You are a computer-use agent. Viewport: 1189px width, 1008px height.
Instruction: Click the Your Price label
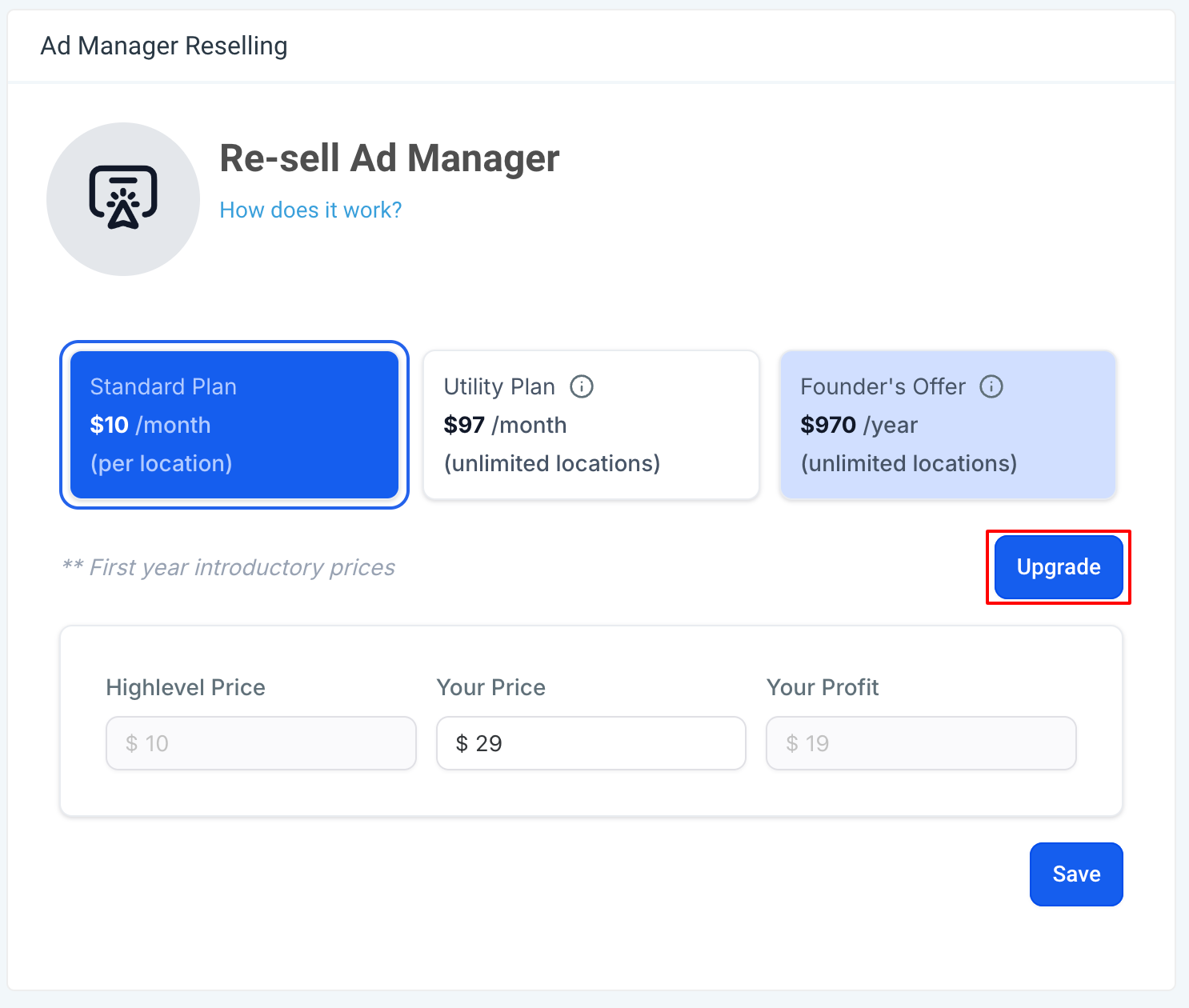pos(491,688)
